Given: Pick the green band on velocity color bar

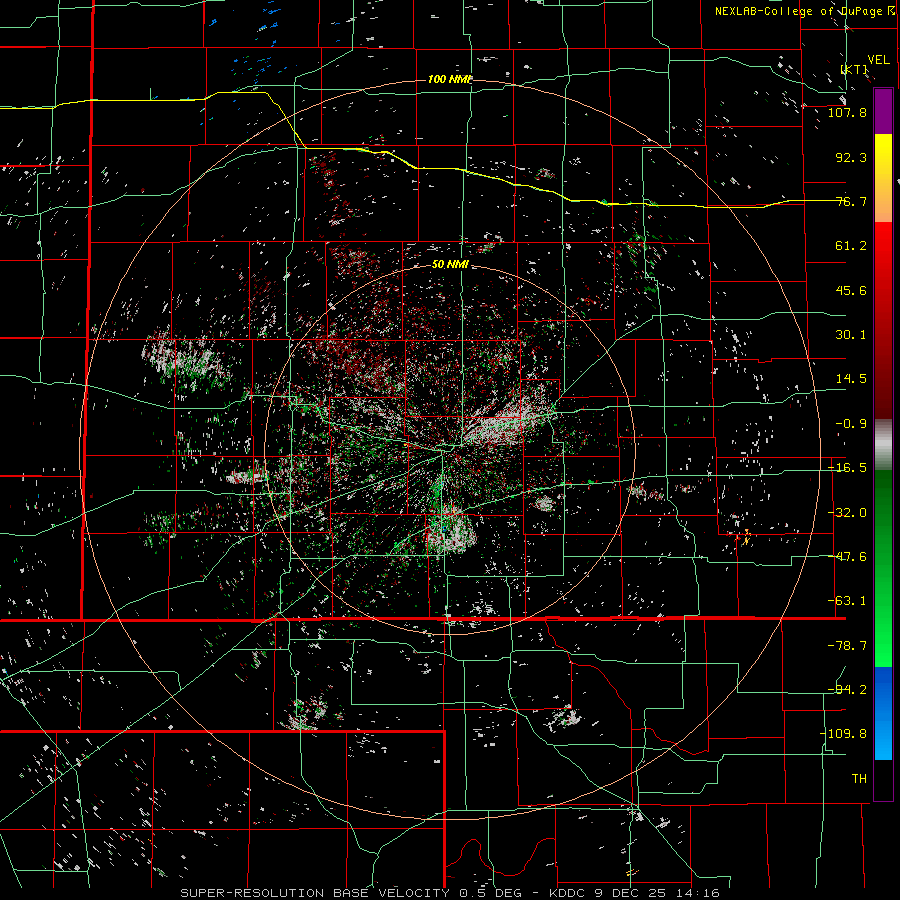Looking at the screenshot, I should (883, 568).
